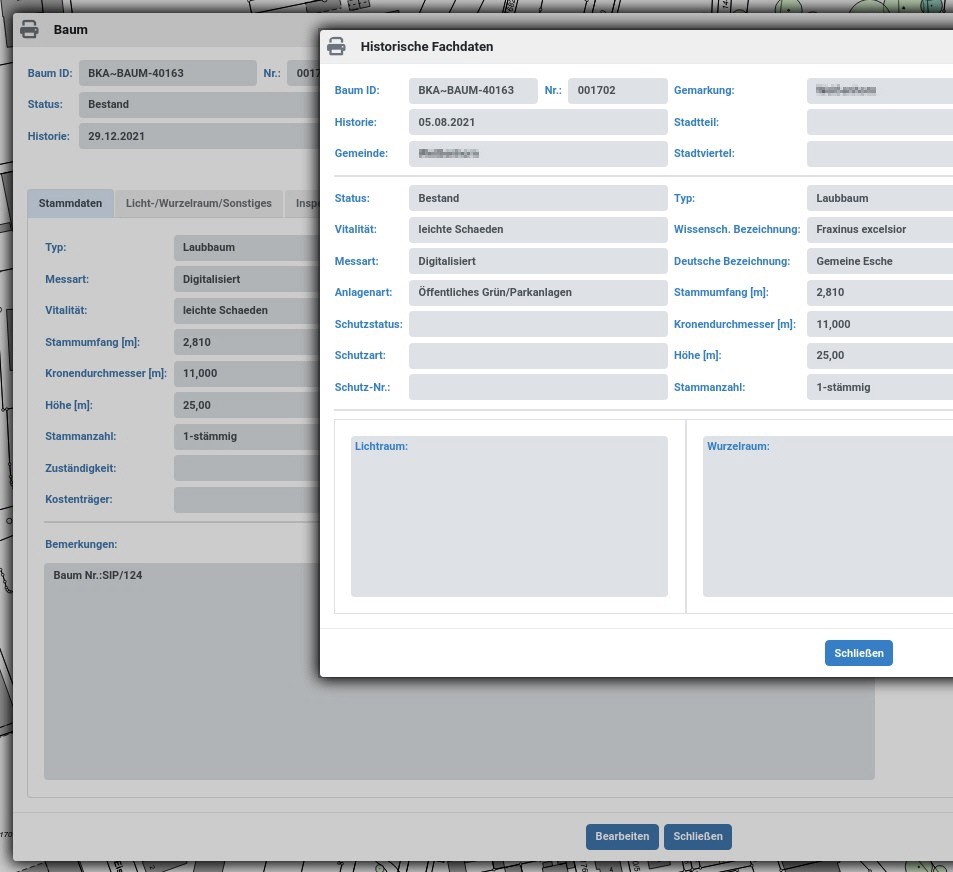The image size is (953, 872).
Task: Click the Bearbeiten button
Action: coord(622,837)
